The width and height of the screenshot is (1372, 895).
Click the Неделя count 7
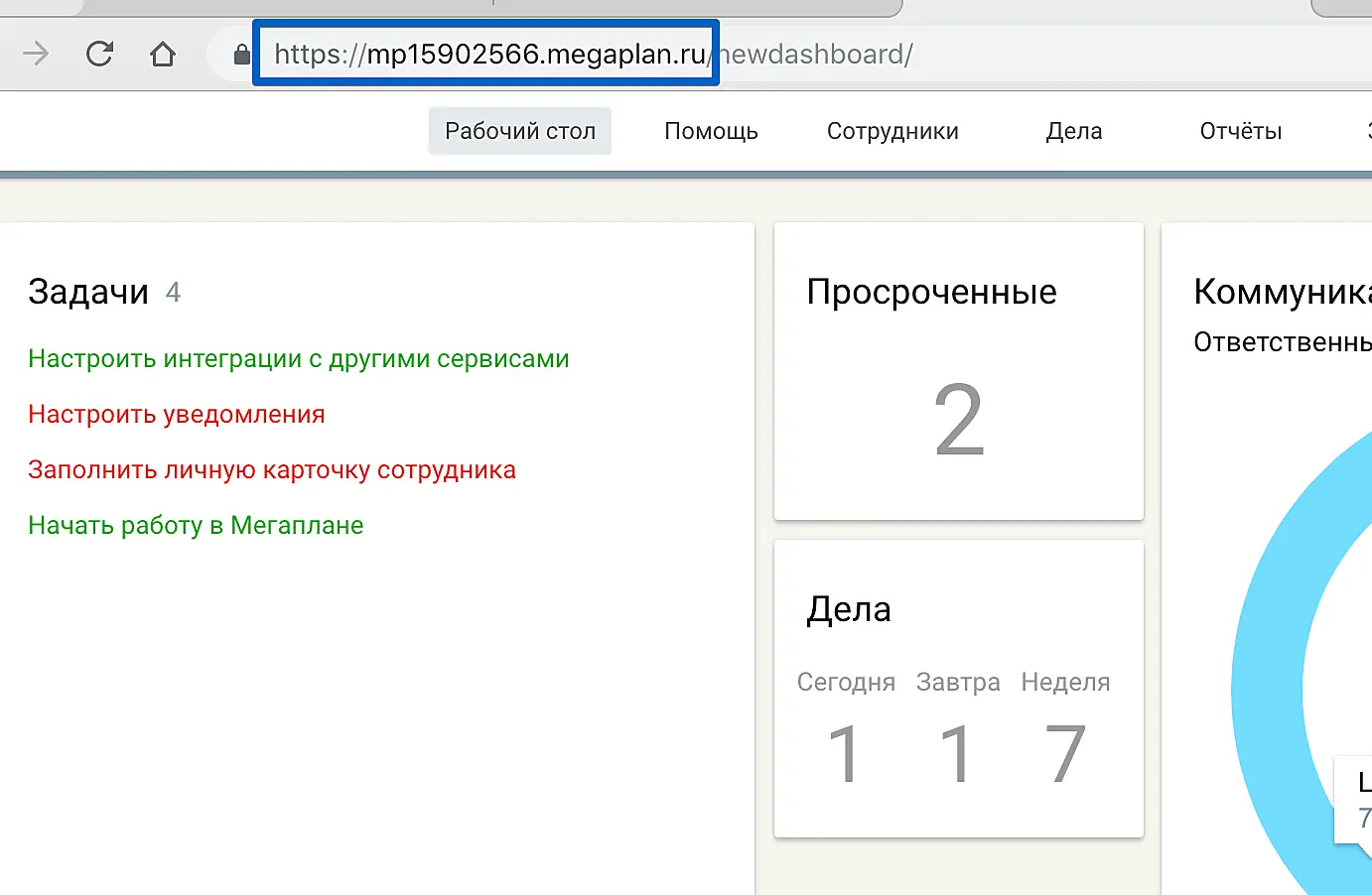pyautogui.click(x=1065, y=754)
